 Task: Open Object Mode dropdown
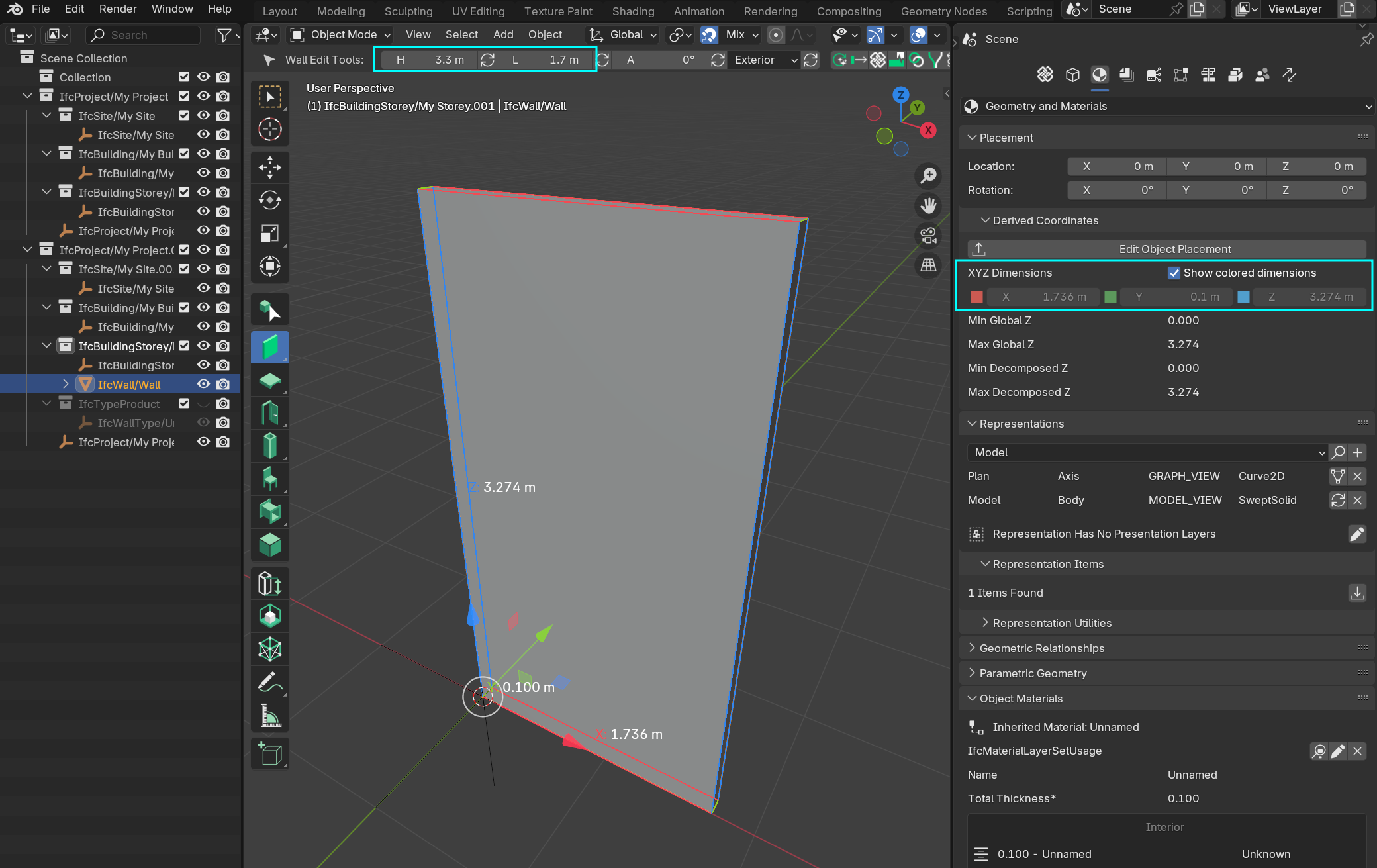pos(342,34)
